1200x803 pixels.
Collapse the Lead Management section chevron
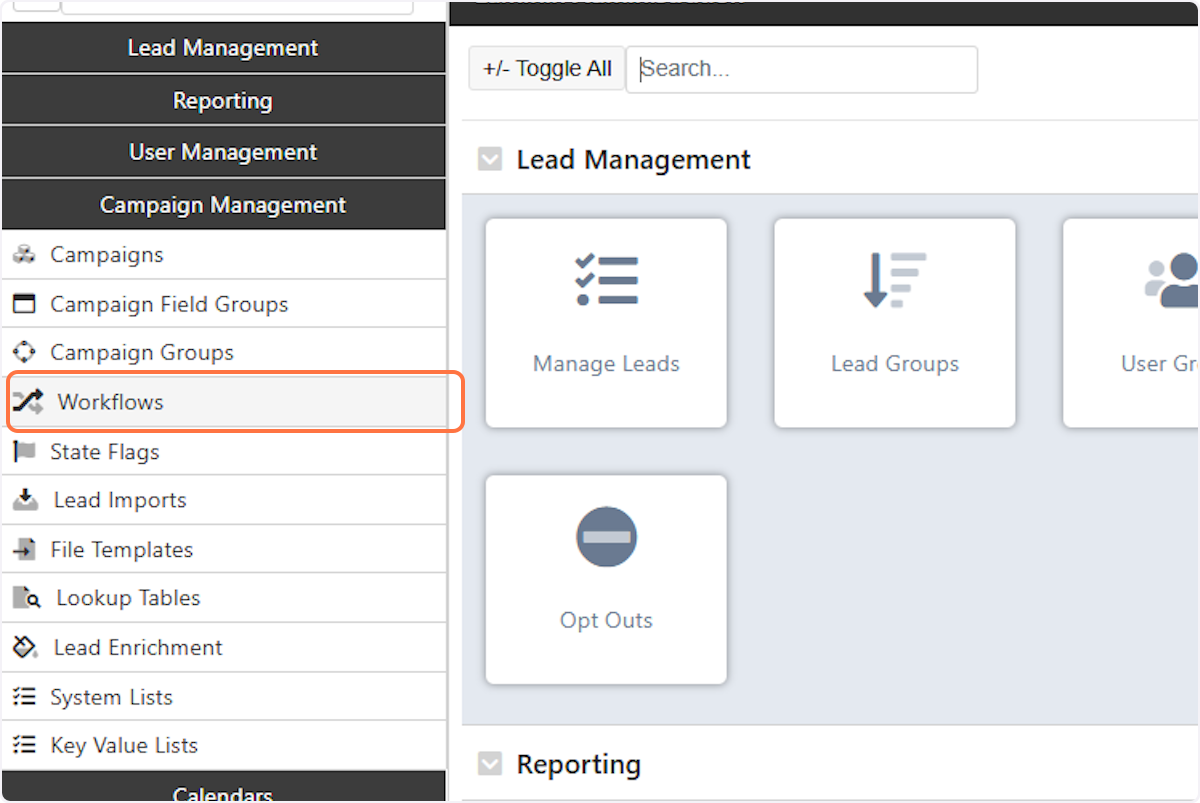coord(490,160)
